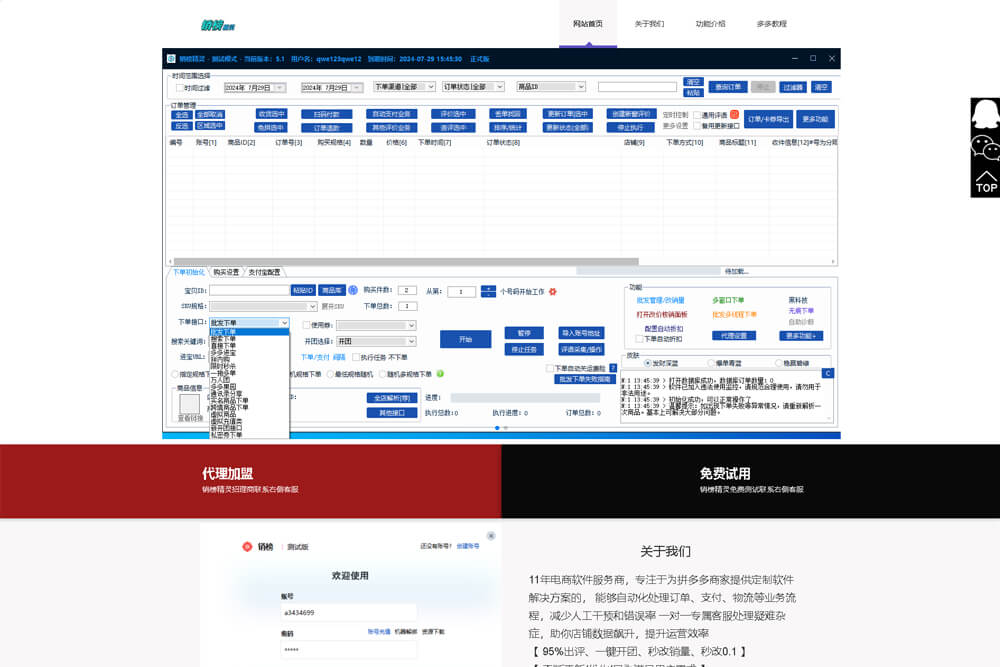The height and width of the screenshot is (667, 1000).
Task: Open the 下单渠道 dropdown
Action: click(x=403, y=87)
